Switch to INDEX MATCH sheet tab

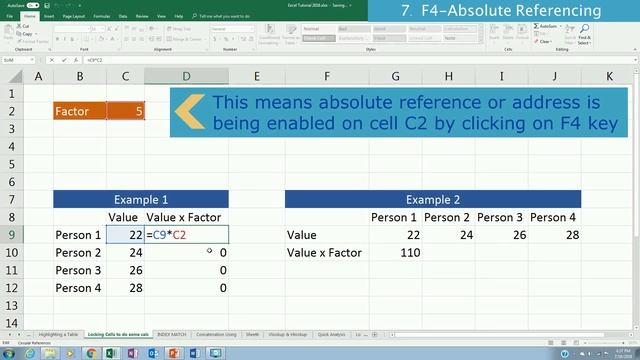171,335
